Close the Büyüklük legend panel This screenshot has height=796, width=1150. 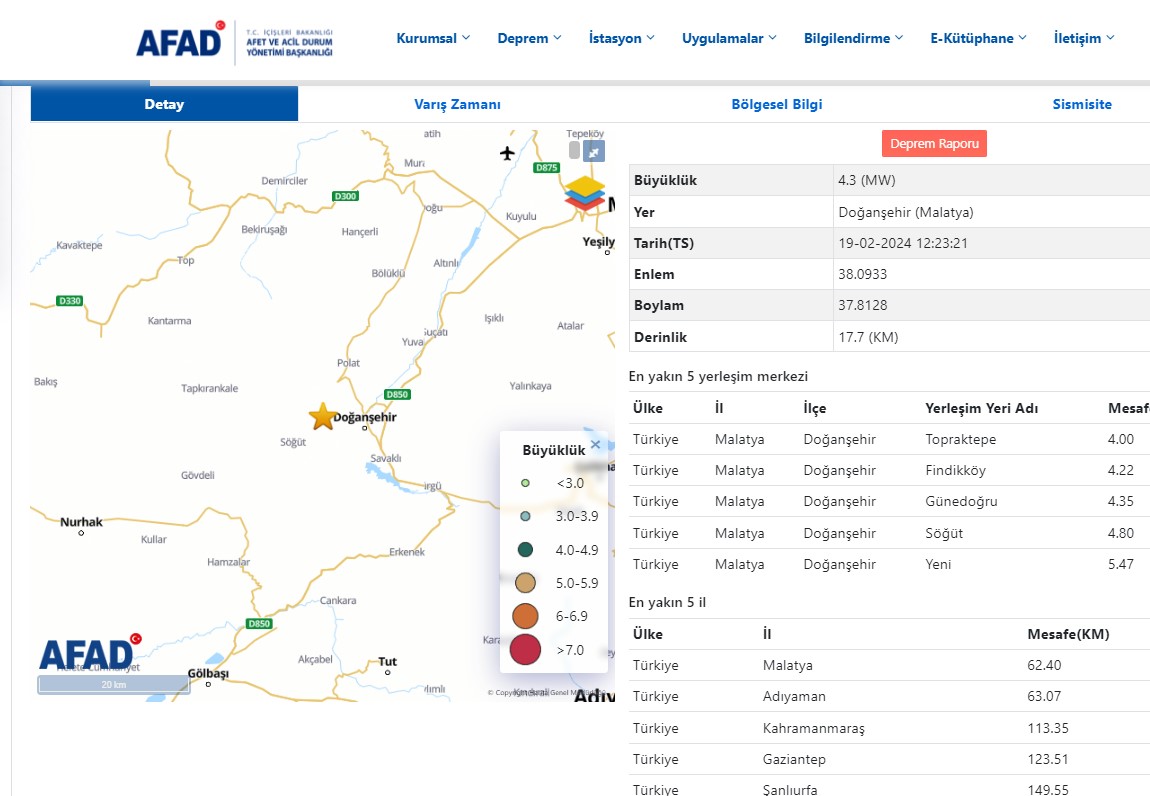click(x=596, y=445)
